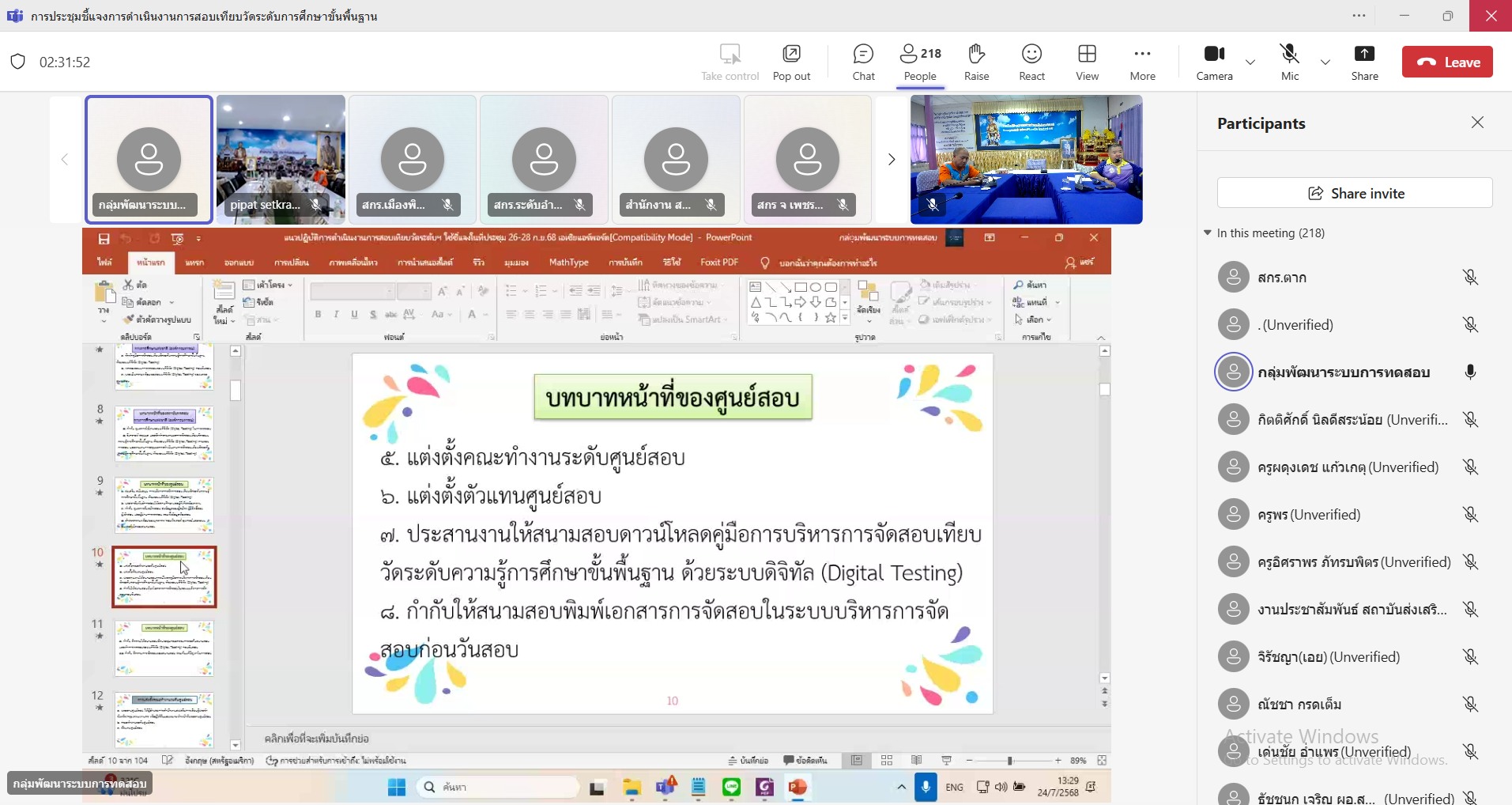Image resolution: width=1512 pixels, height=805 pixels.
Task: Close the Participants panel
Action: (1477, 123)
